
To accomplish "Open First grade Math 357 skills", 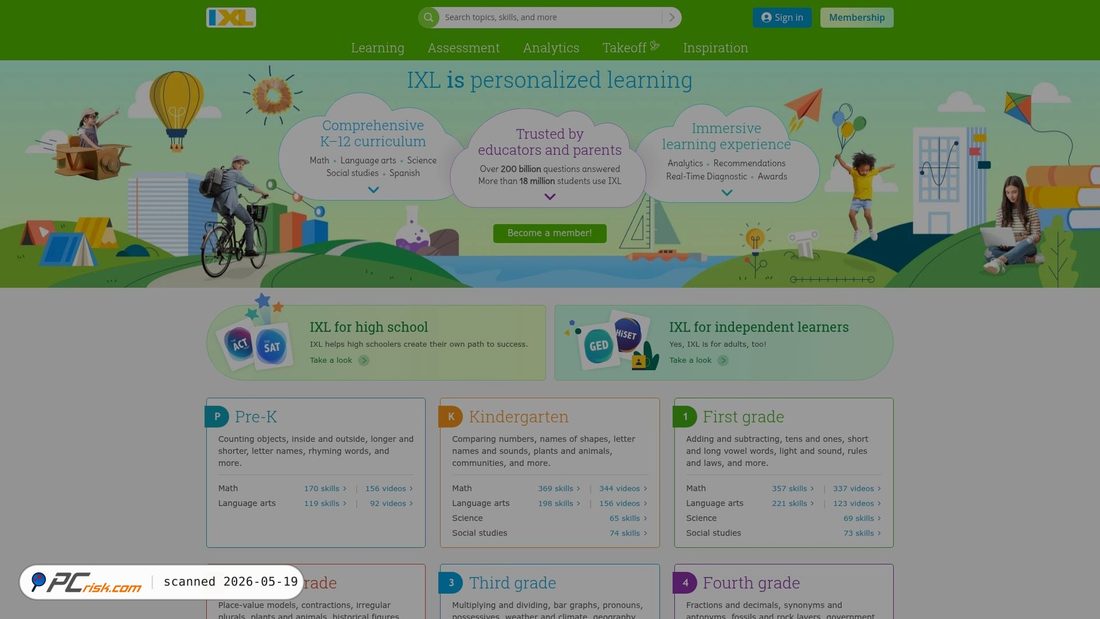I will [x=793, y=488].
